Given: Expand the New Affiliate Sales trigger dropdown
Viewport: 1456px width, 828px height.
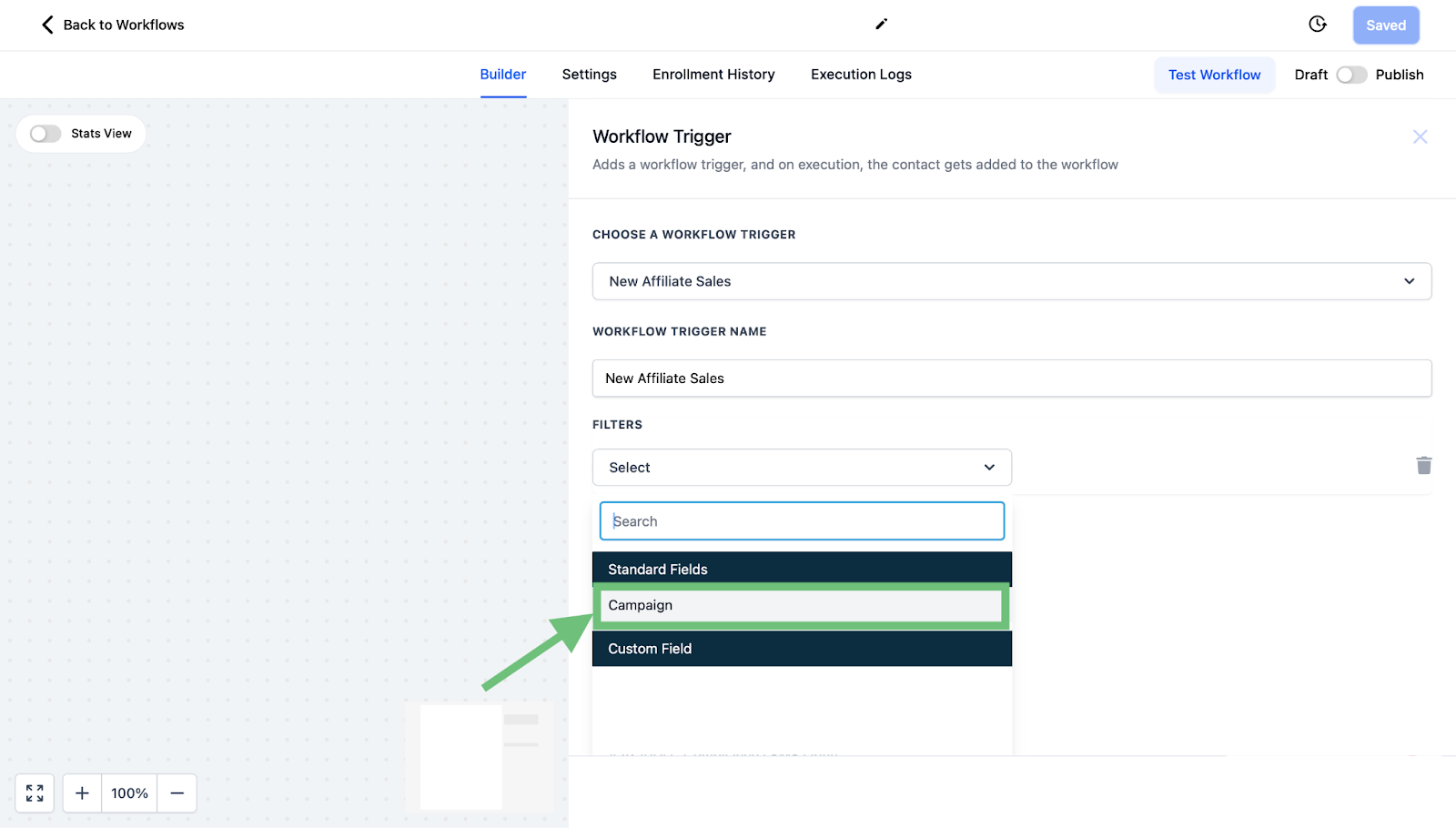Looking at the screenshot, I should [1012, 281].
